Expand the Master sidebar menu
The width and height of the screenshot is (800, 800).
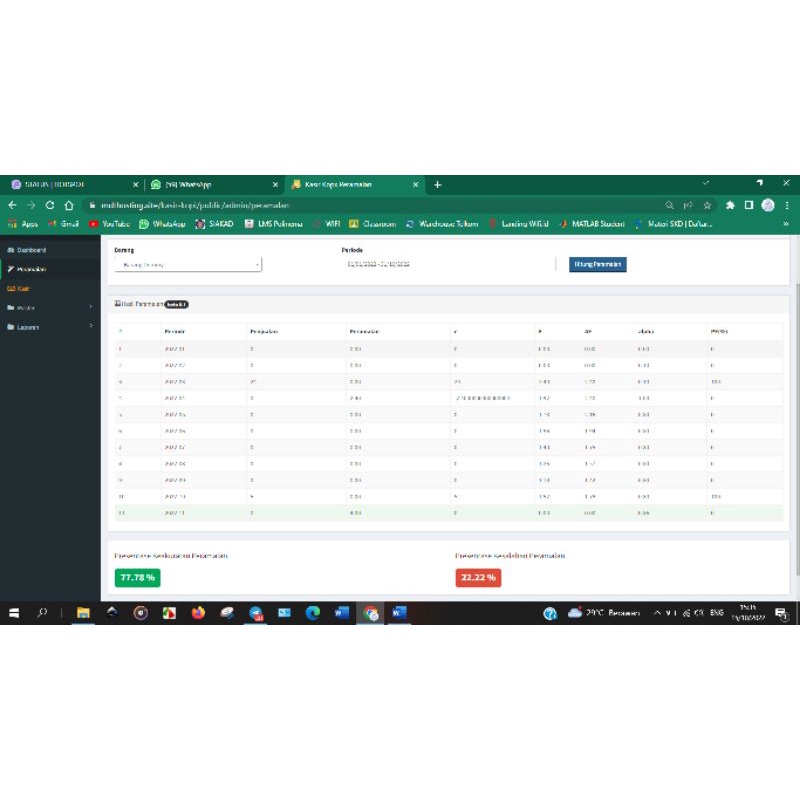click(50, 308)
